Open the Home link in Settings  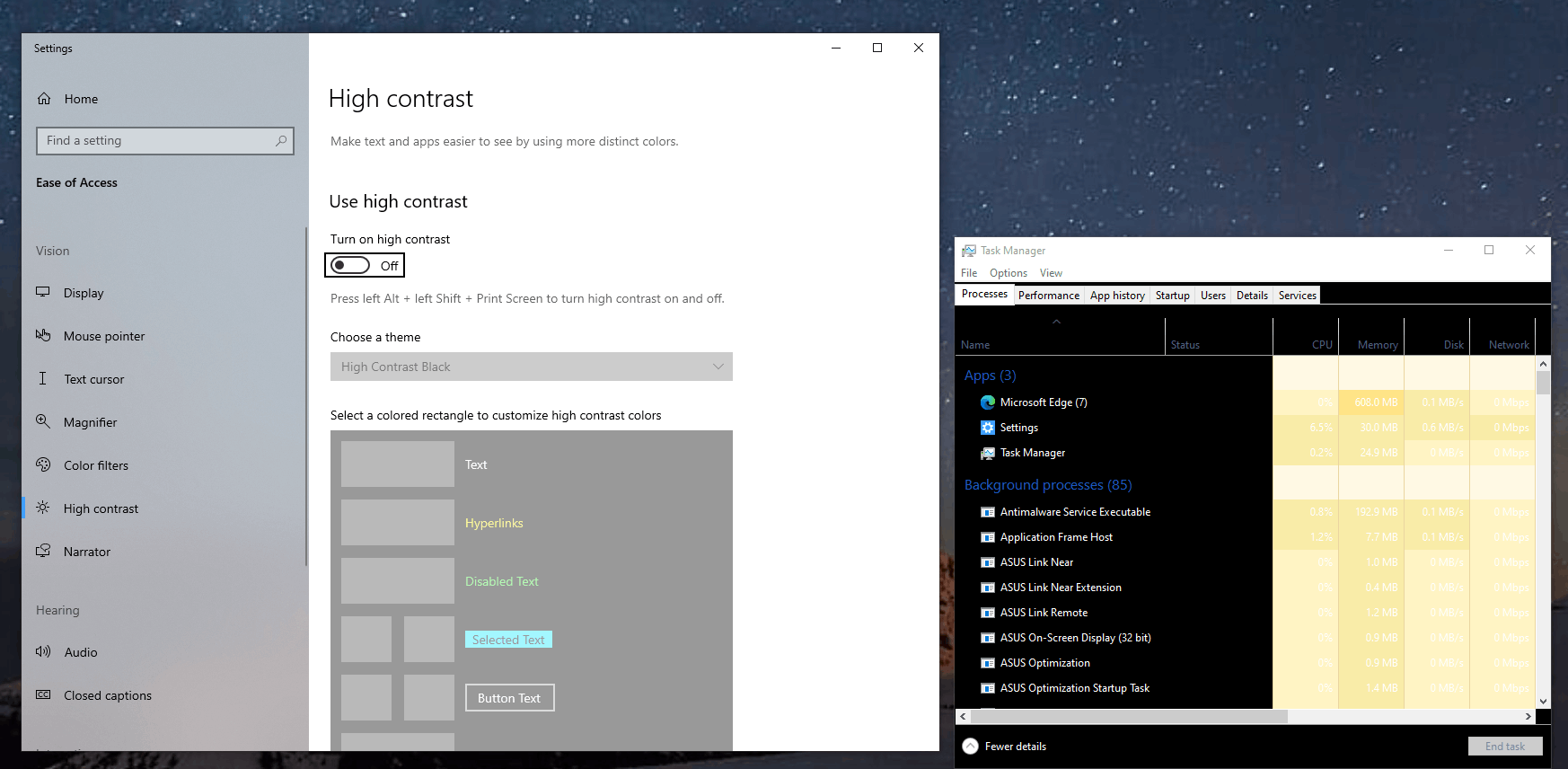81,99
